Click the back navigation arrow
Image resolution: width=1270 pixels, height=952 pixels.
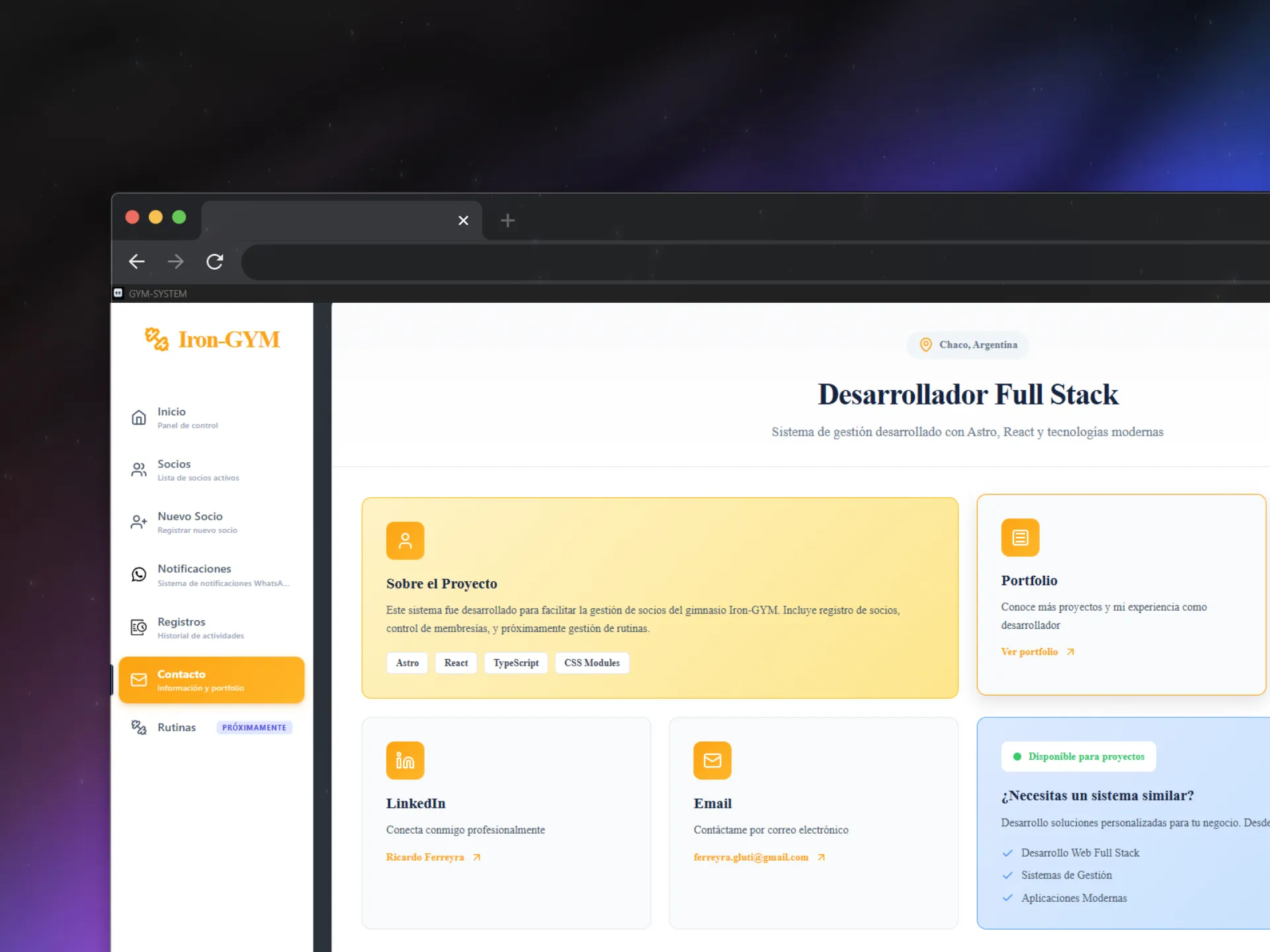pos(136,262)
